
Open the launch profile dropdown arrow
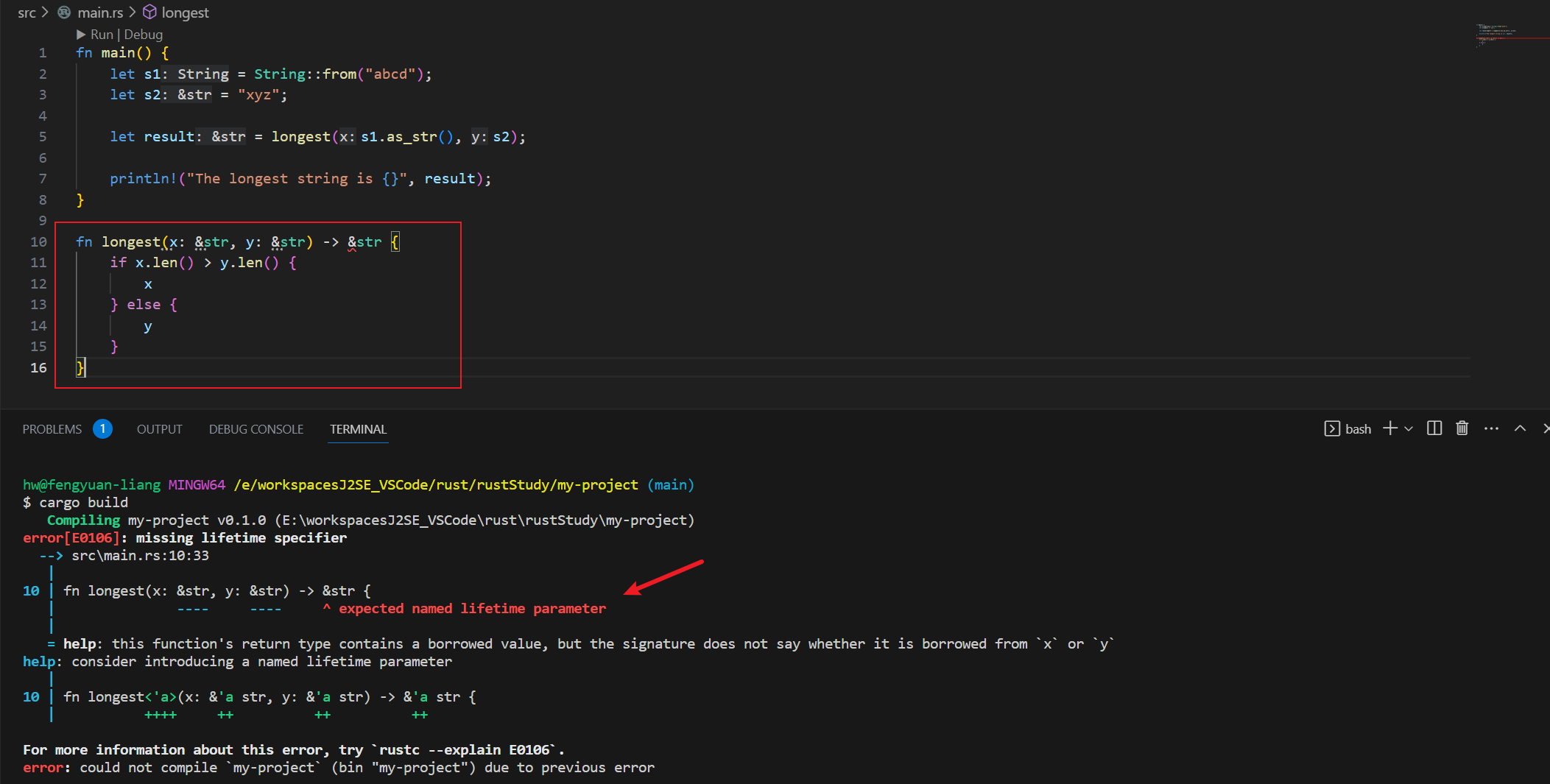(x=1409, y=428)
